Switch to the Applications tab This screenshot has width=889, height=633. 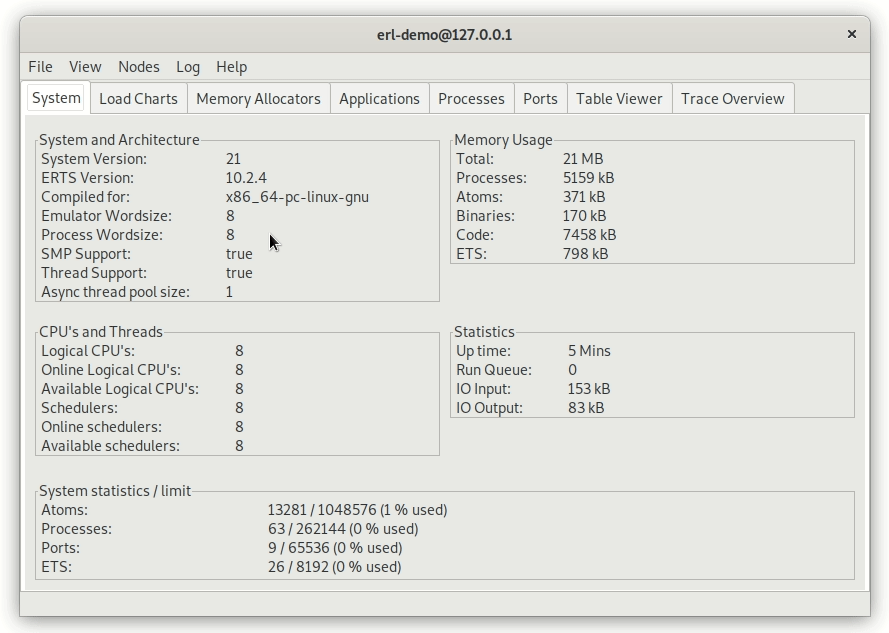coord(379,99)
